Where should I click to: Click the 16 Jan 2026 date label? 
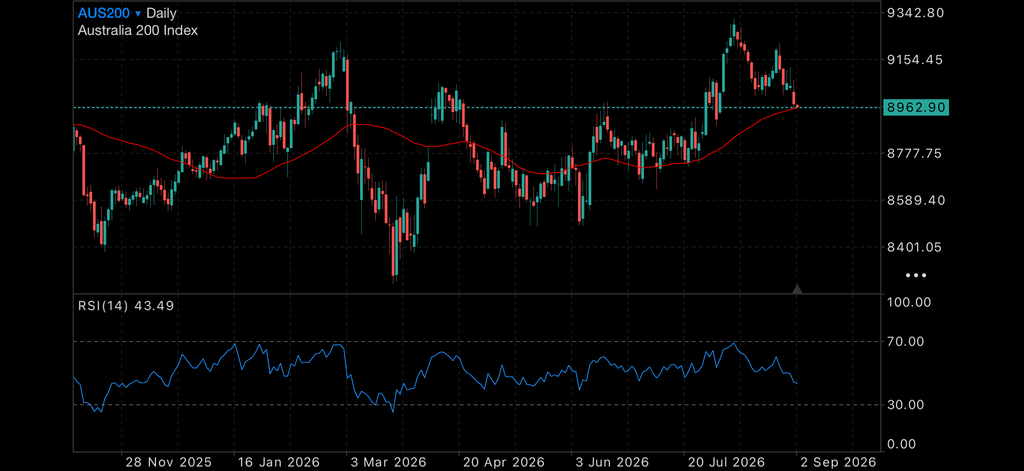tap(280, 463)
